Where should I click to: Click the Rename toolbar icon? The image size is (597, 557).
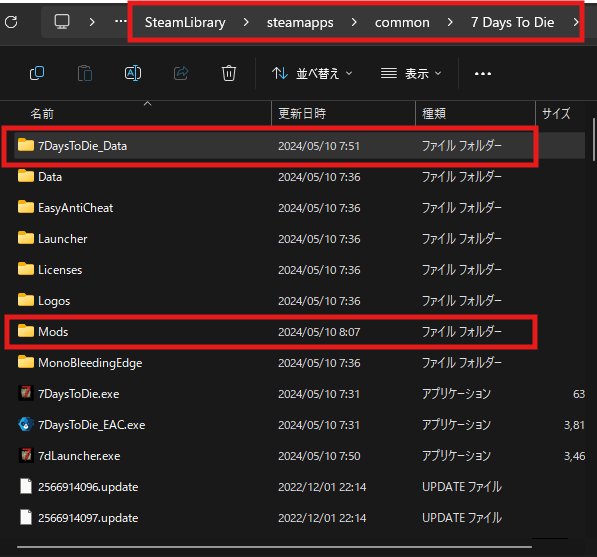[x=133, y=73]
